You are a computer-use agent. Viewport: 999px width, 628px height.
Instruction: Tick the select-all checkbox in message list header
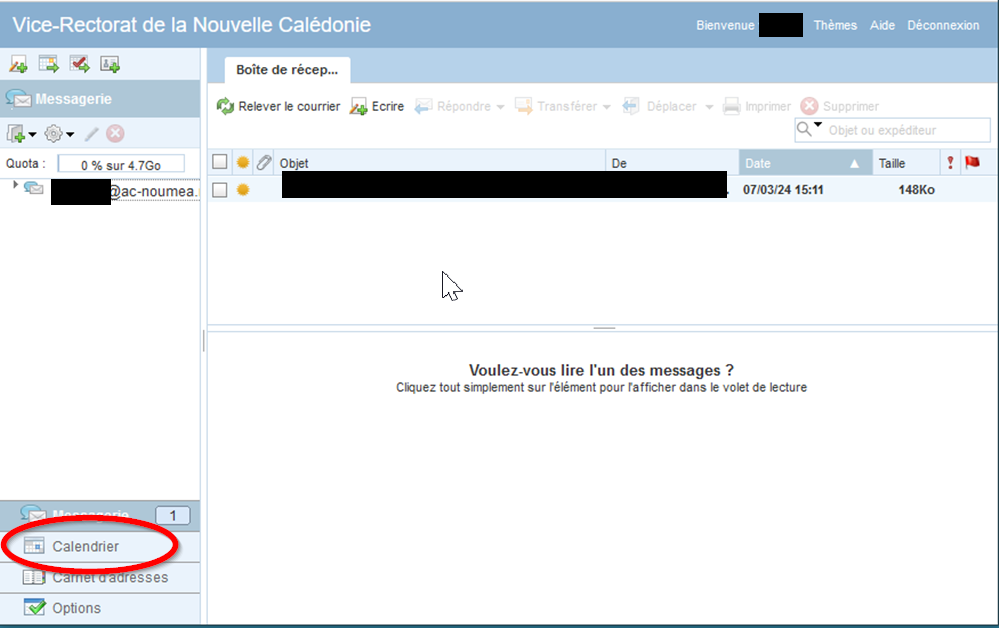[x=220, y=163]
